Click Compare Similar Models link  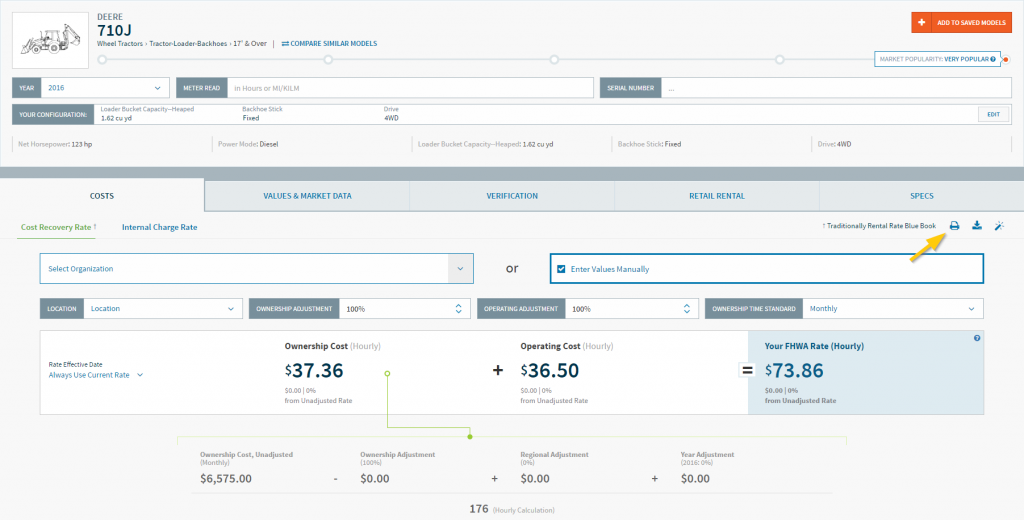329,44
